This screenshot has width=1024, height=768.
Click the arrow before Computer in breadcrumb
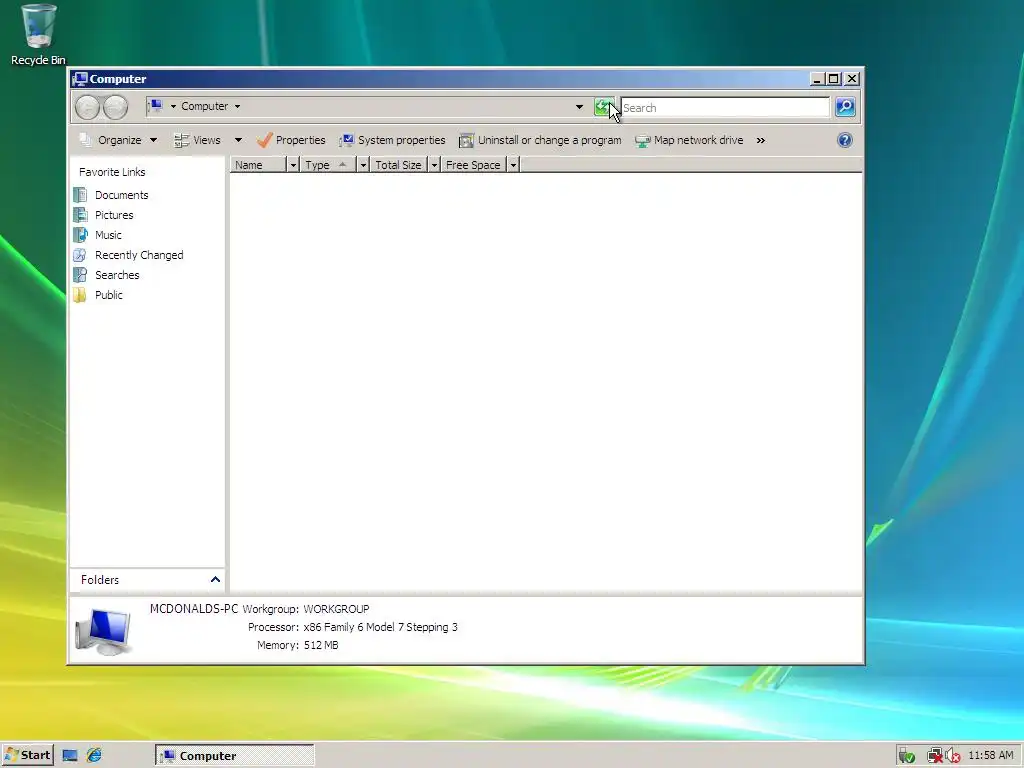173,106
